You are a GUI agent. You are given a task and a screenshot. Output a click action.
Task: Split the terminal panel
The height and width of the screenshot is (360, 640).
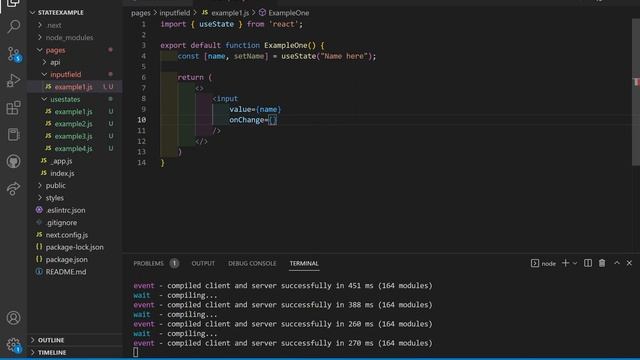pos(588,263)
